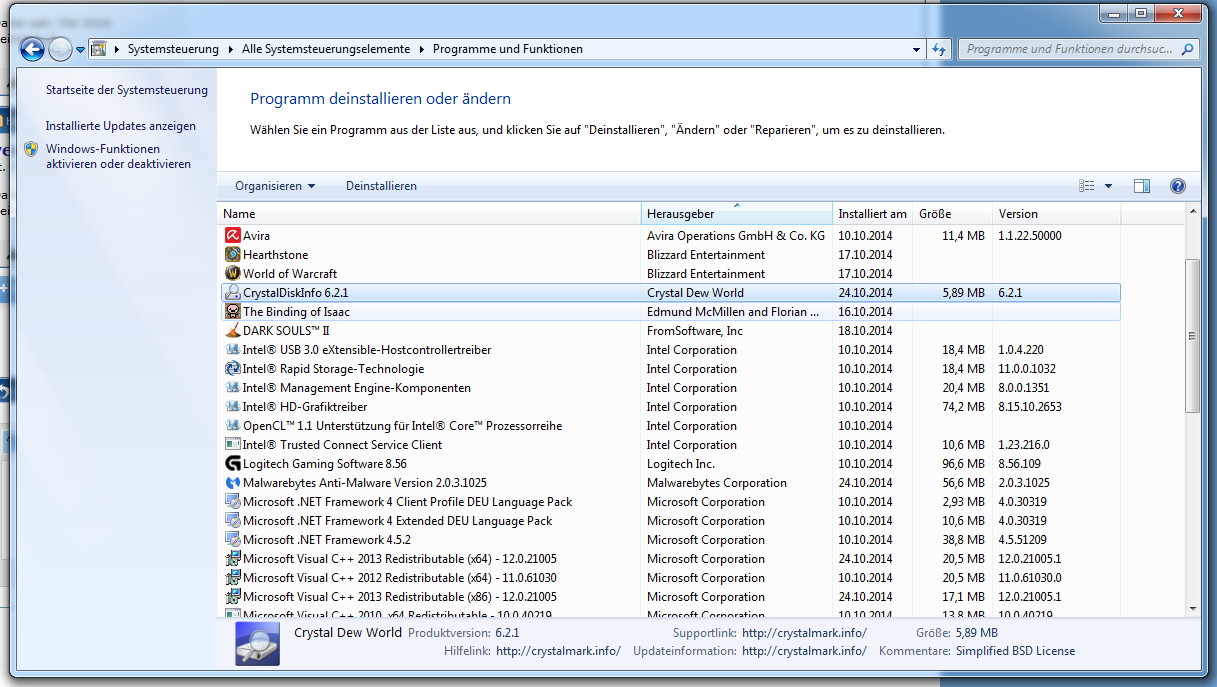
Task: Click the OpenCL 1.1 Unterstützung icon
Action: 232,426
